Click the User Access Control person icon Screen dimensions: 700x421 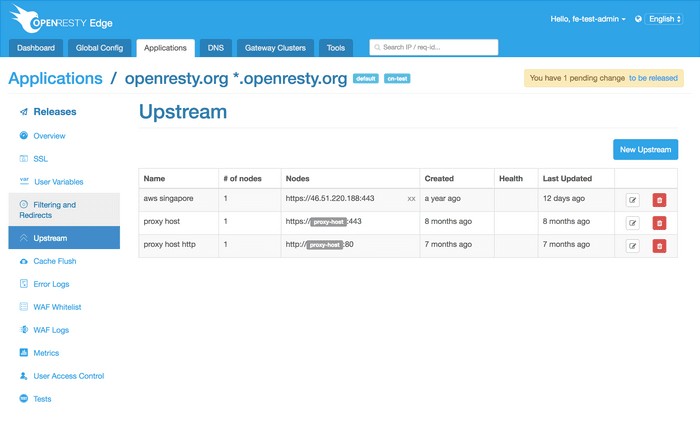pyautogui.click(x=24, y=375)
